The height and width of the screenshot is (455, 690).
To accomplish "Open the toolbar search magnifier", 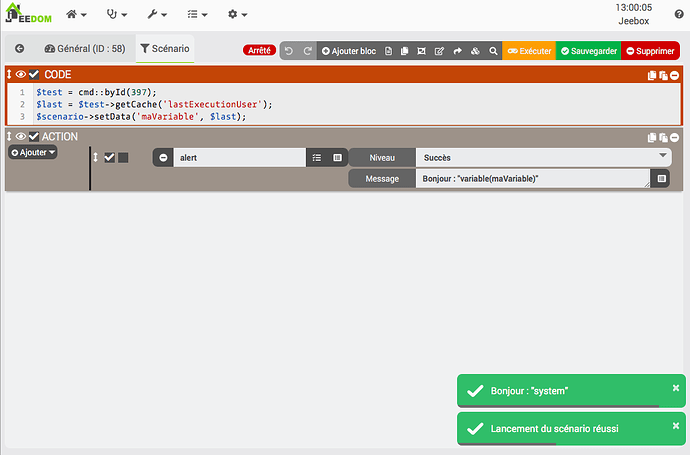I will (493, 51).
